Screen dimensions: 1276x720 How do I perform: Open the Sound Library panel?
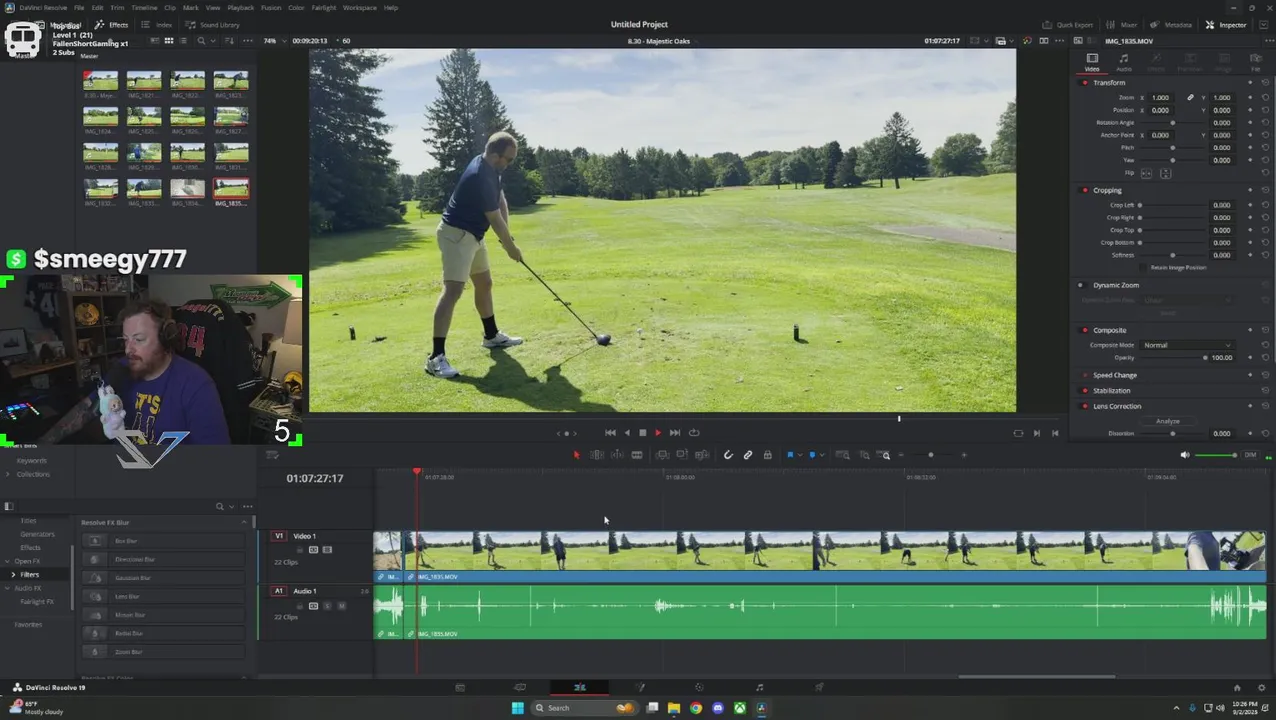coord(213,24)
